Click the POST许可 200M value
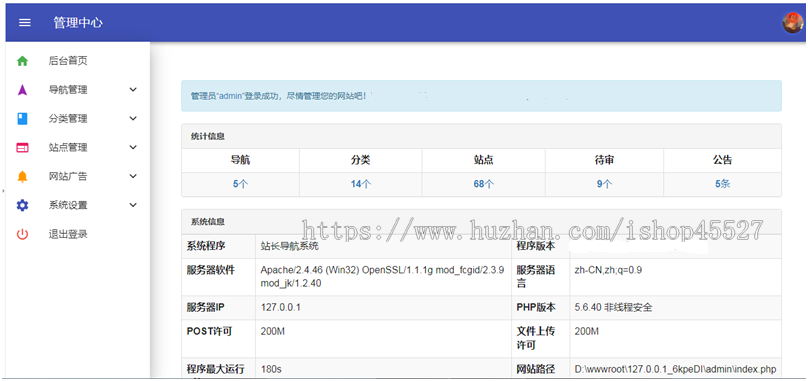 [273, 332]
